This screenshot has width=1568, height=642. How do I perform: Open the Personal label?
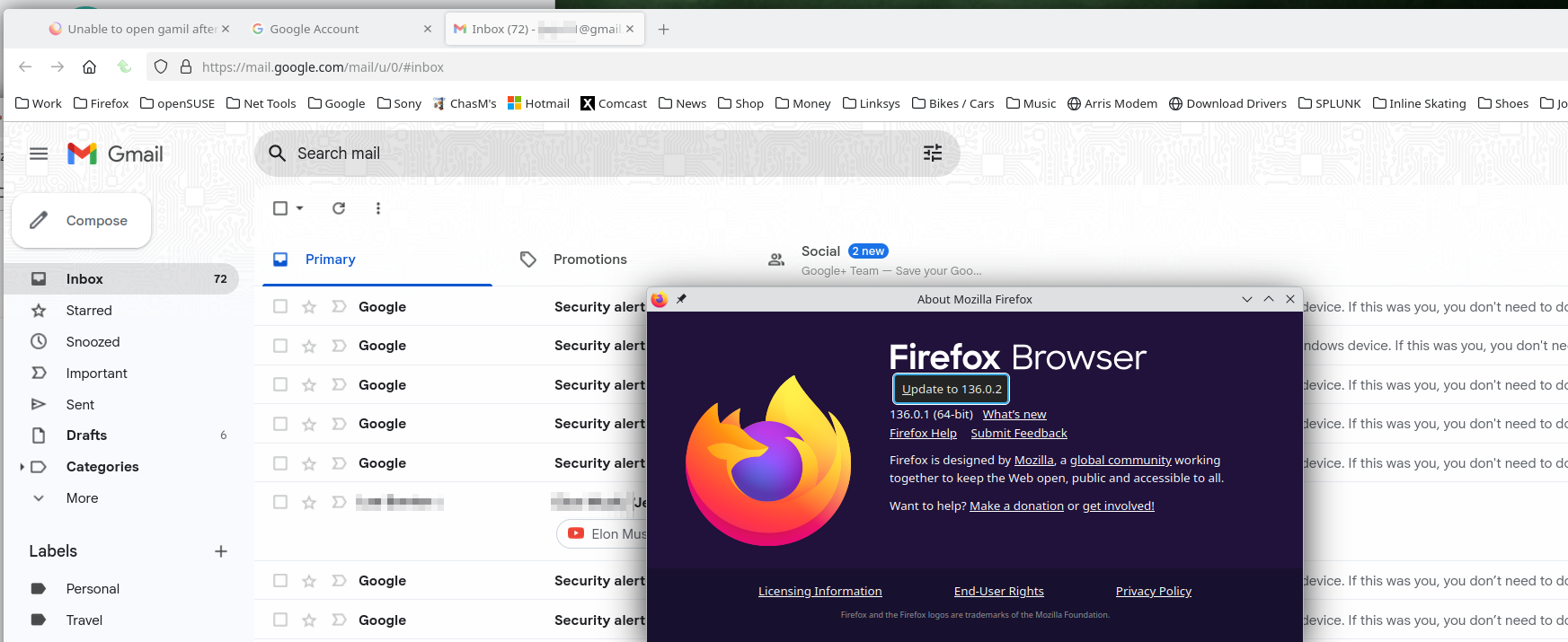pos(93,589)
